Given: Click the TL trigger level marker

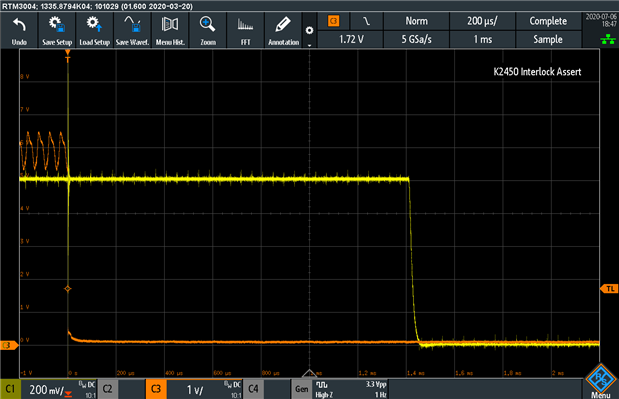Looking at the screenshot, I should click(609, 289).
